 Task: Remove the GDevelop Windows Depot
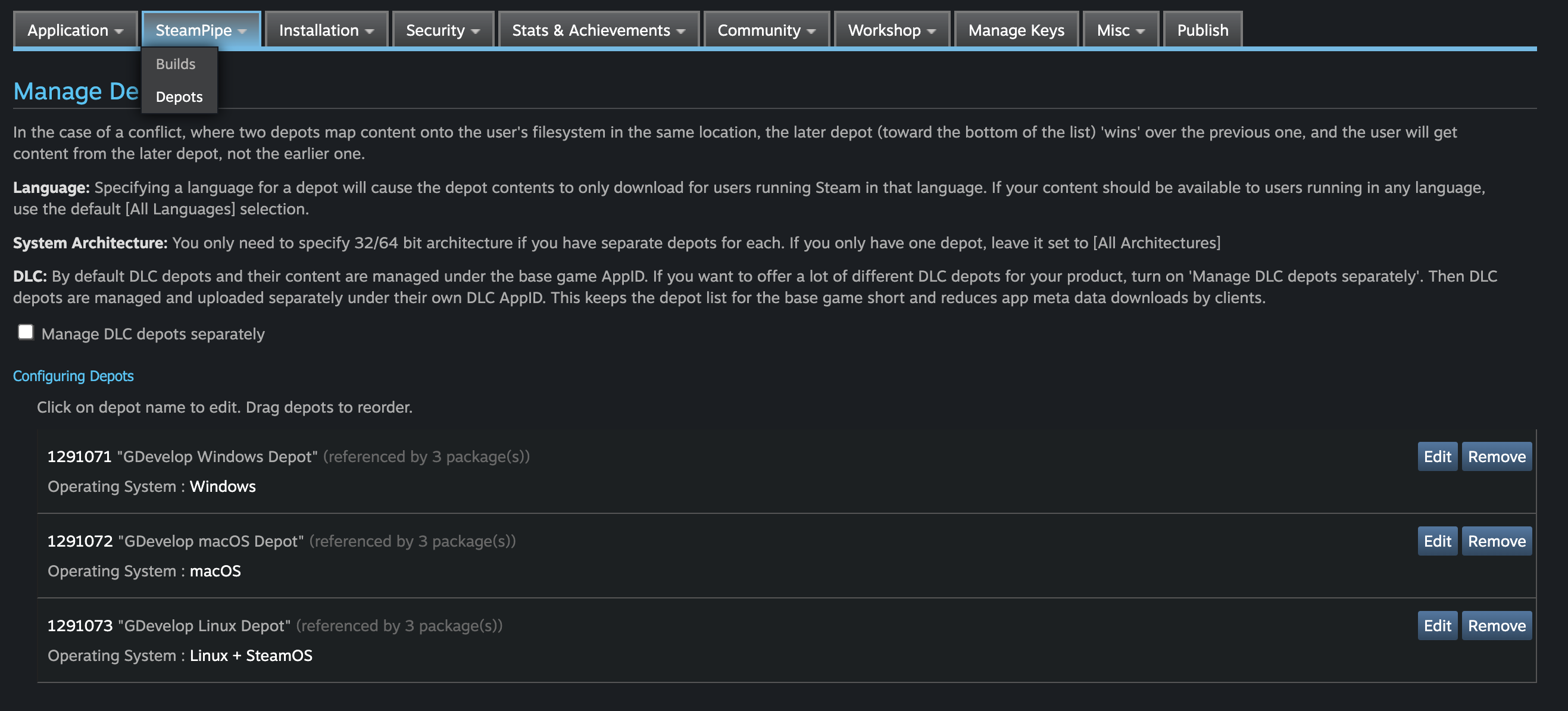pos(1496,457)
